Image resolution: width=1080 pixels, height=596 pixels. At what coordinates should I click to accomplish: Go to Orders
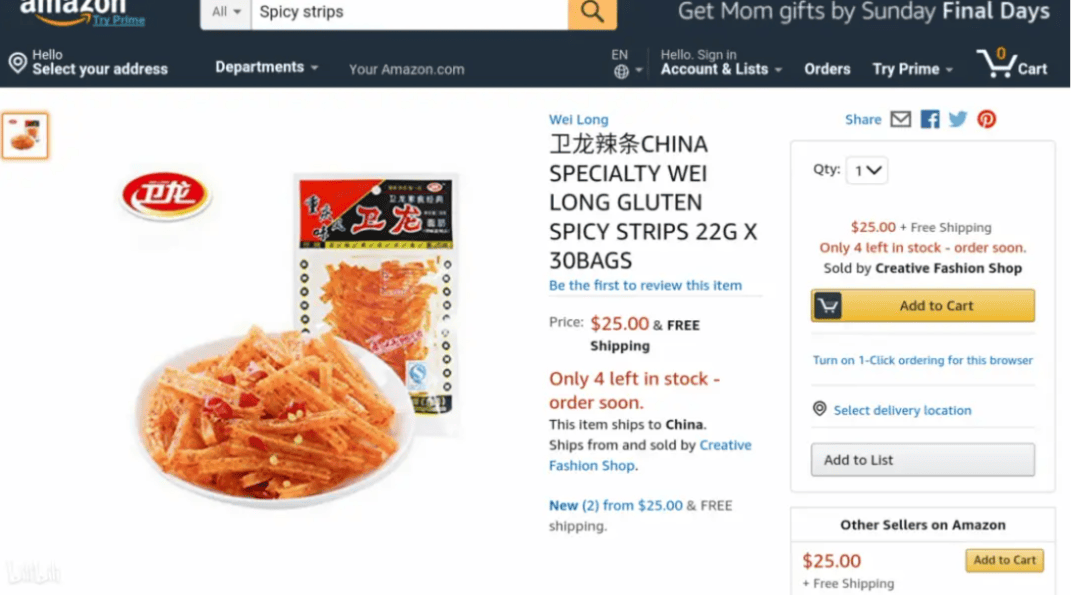827,69
